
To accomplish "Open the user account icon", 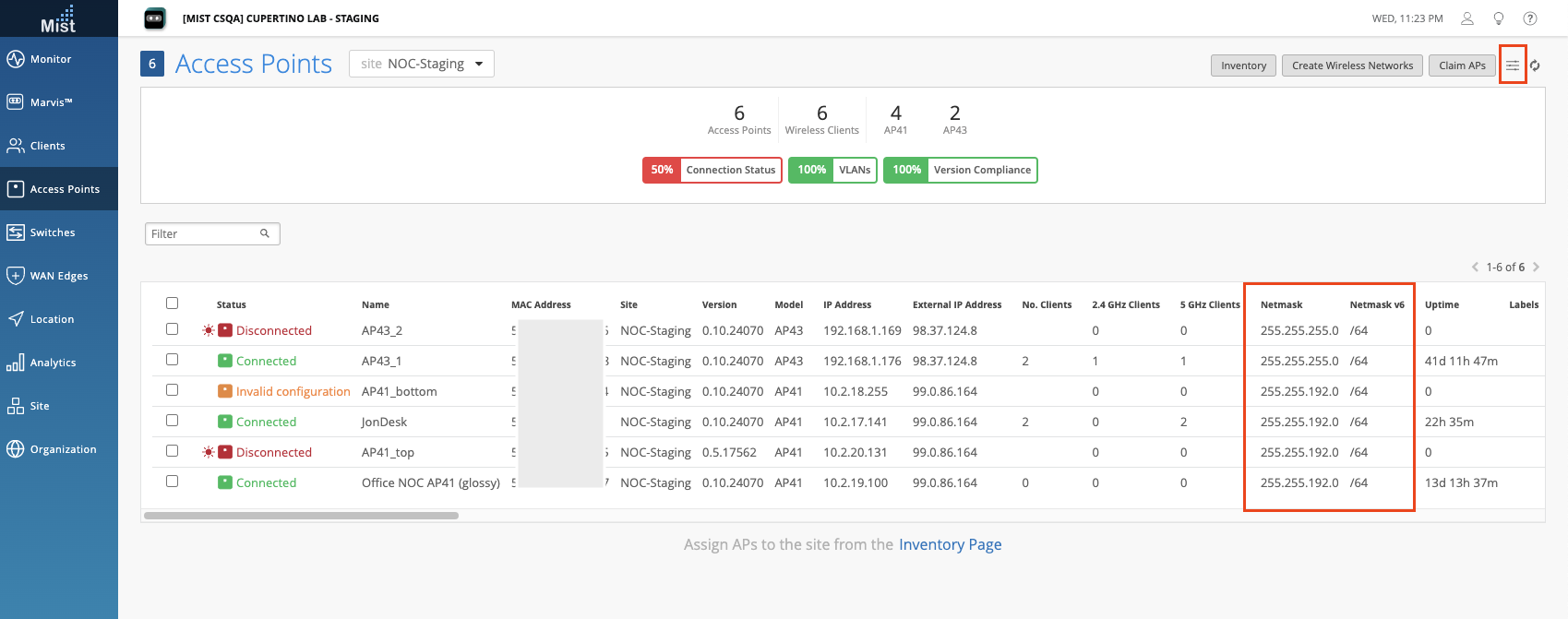I will (1466, 18).
